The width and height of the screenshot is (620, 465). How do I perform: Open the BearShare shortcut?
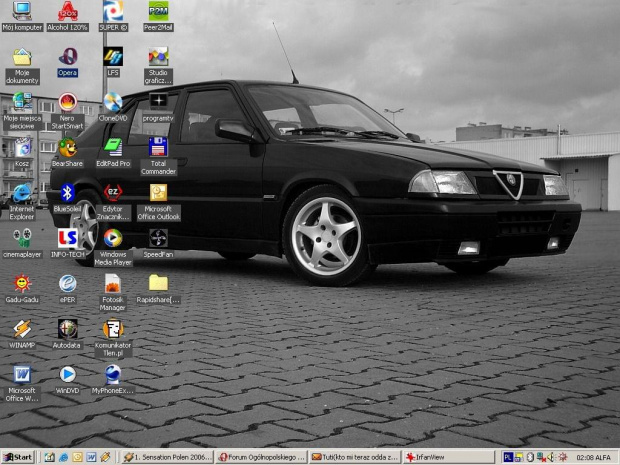[67, 148]
